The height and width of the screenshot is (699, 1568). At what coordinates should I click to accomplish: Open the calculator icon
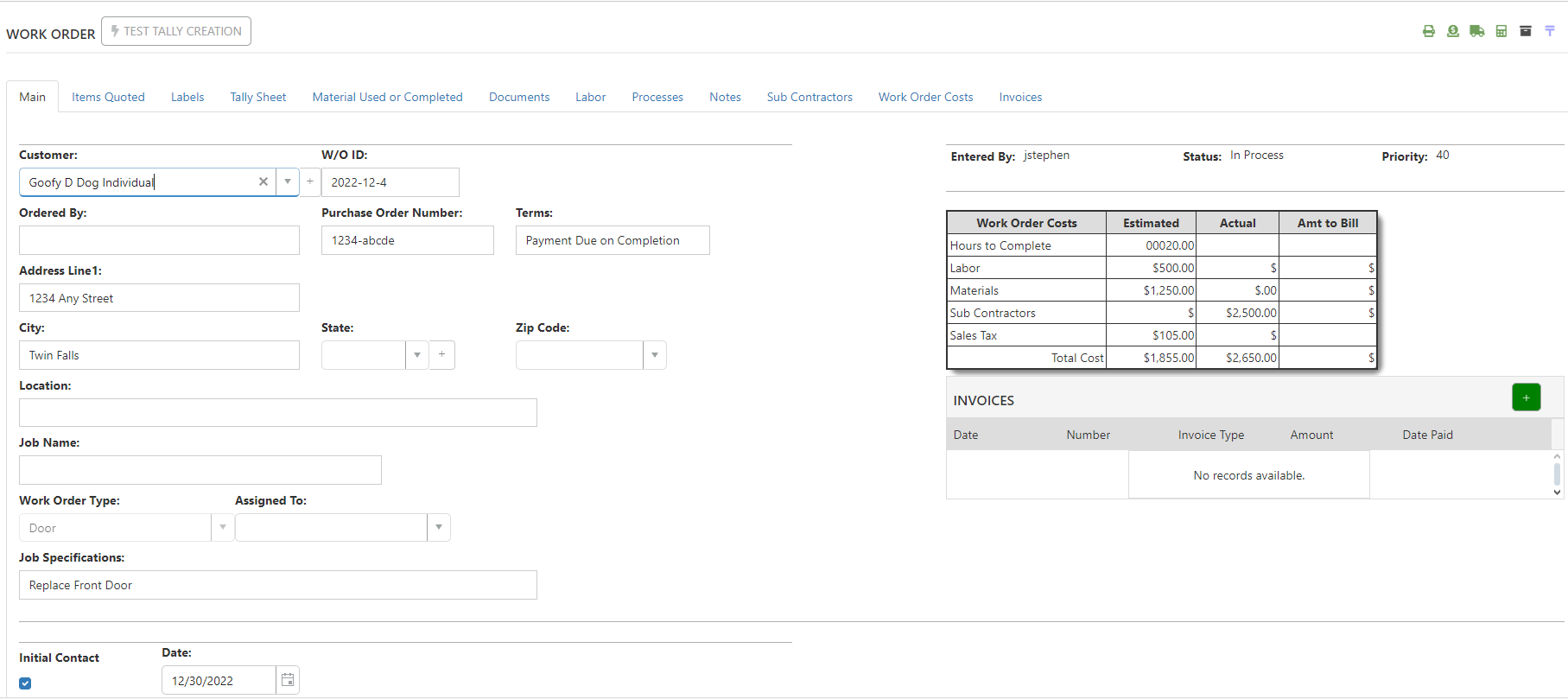coord(1501,31)
